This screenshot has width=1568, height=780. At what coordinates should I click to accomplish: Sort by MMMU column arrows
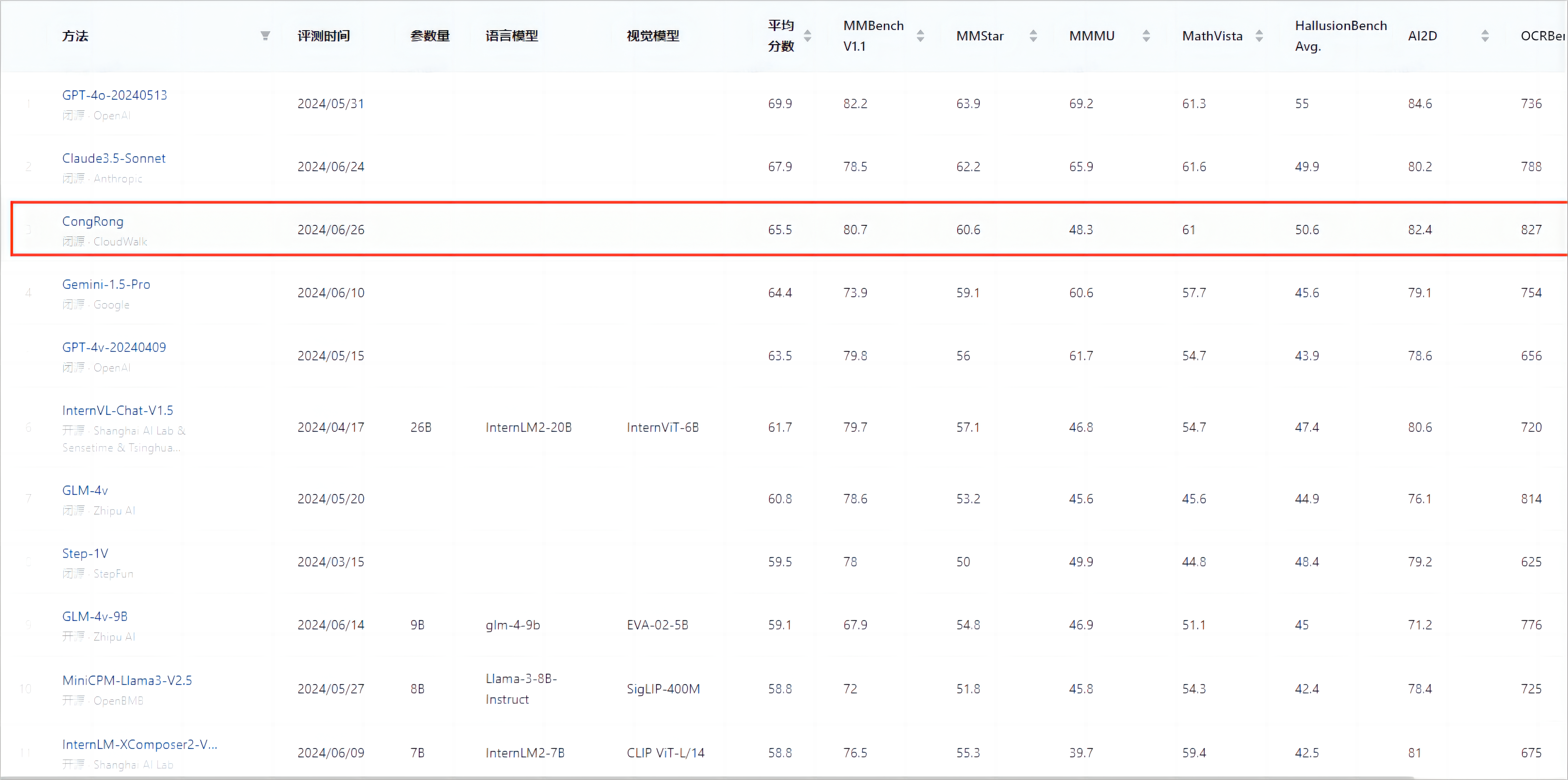[1146, 36]
